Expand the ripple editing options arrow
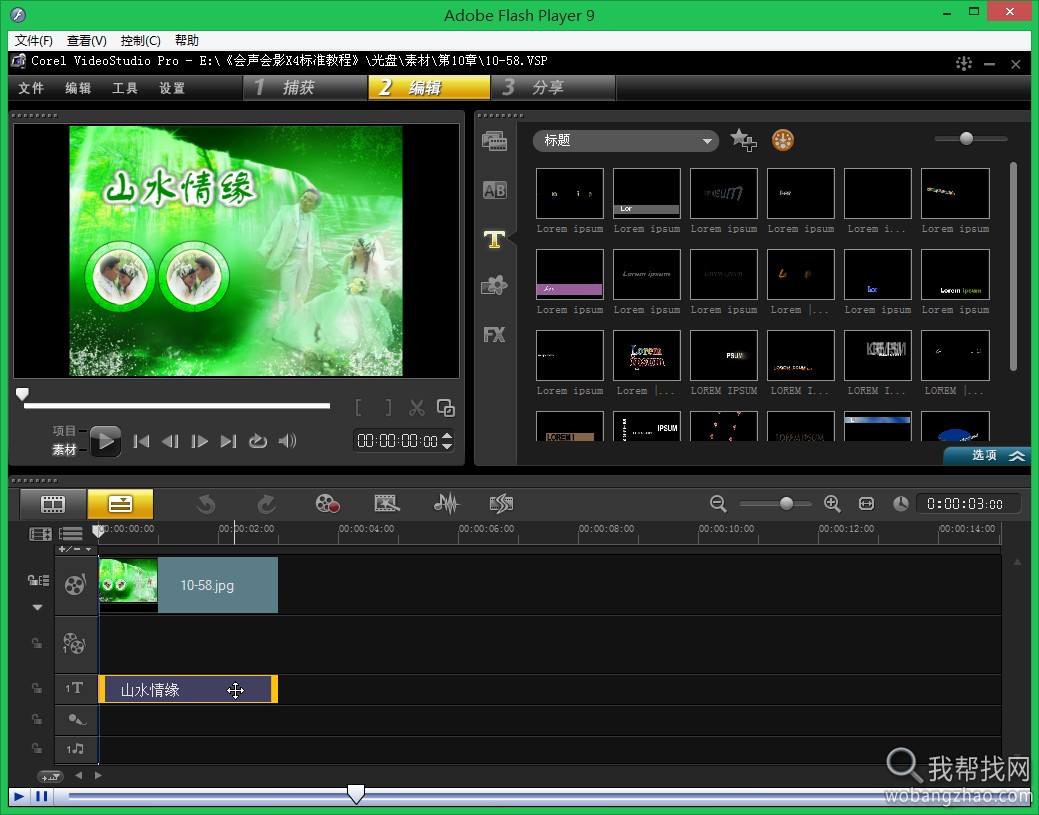 click(x=38, y=608)
